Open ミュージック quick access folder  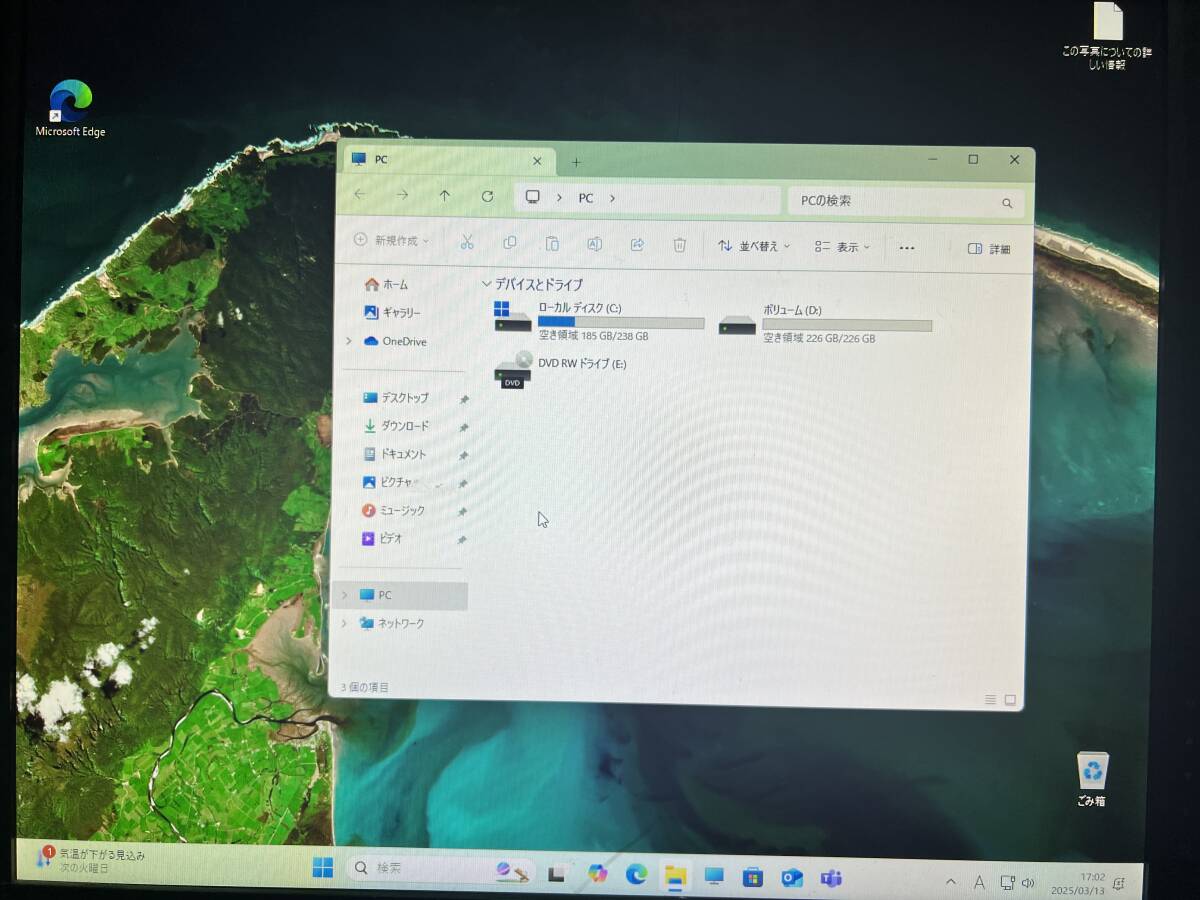[394, 510]
